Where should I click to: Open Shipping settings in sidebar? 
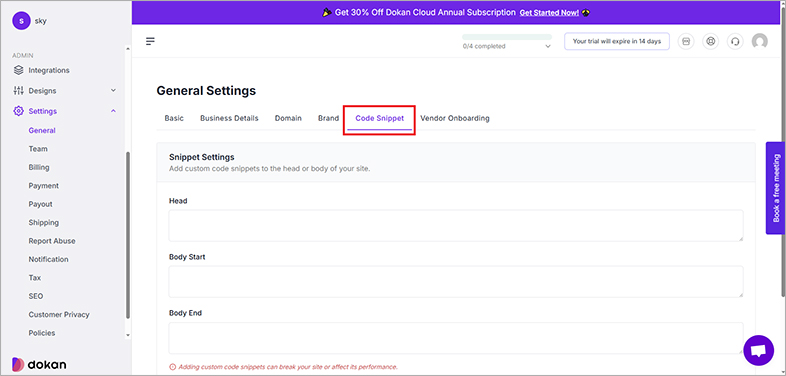click(x=44, y=223)
